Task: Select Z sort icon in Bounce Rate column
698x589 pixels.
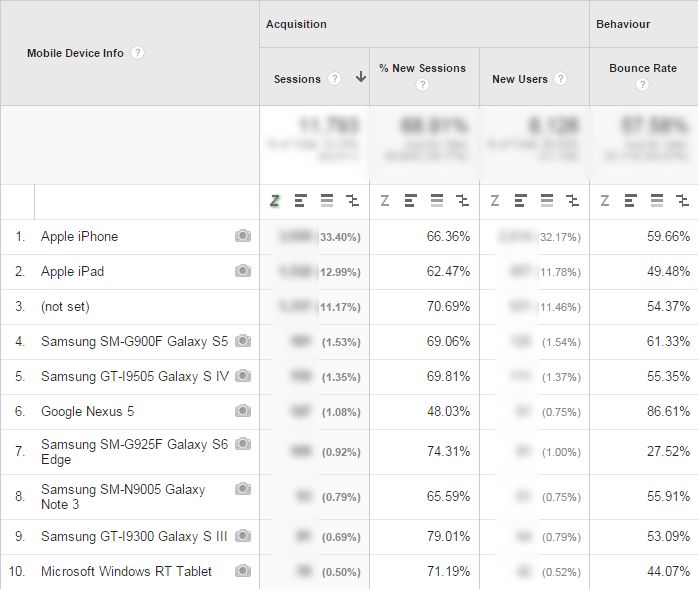Action: point(605,201)
